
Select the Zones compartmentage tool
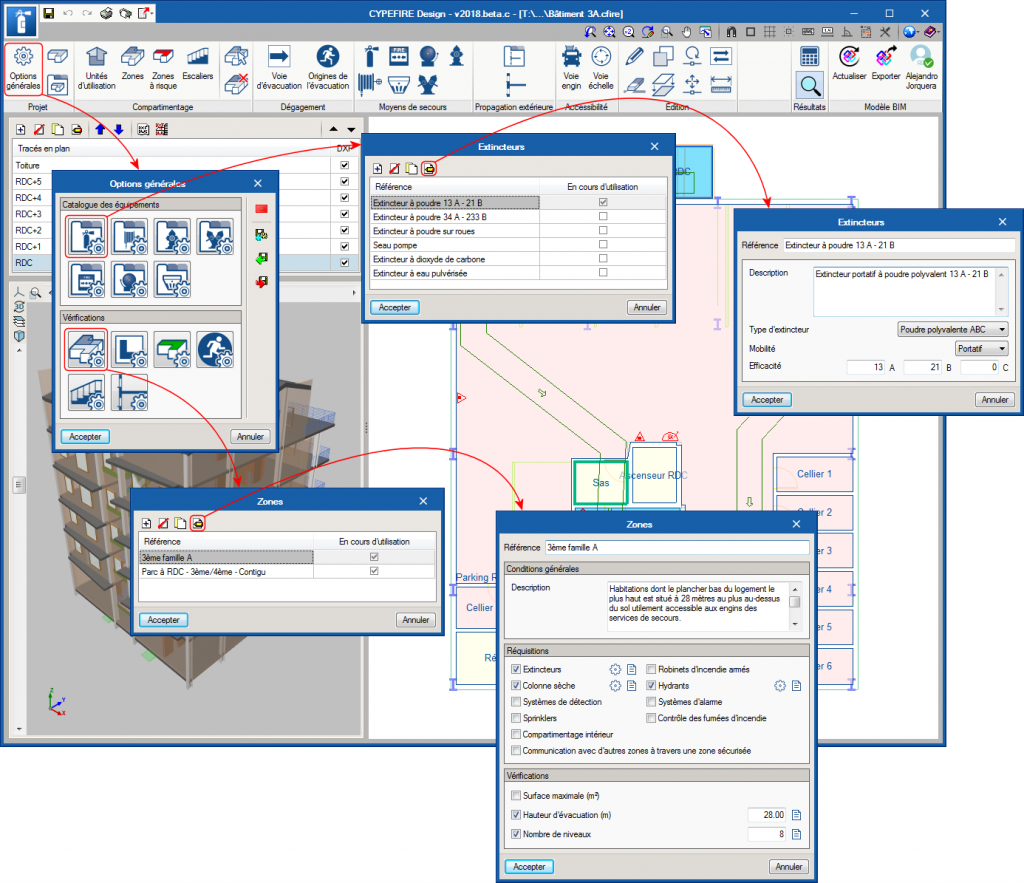pyautogui.click(x=133, y=64)
